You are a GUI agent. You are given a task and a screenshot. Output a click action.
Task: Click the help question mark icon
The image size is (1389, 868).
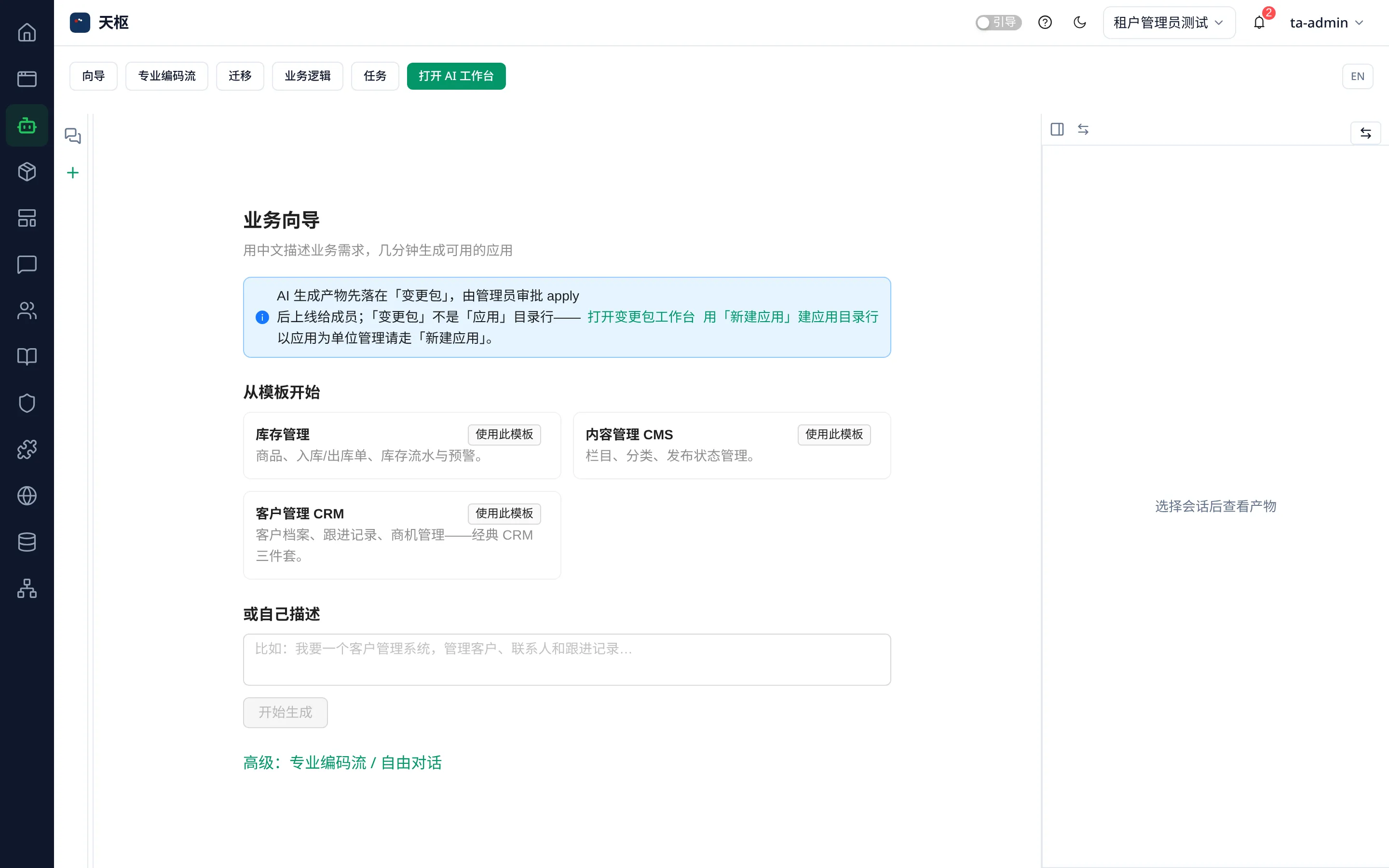pos(1045,22)
